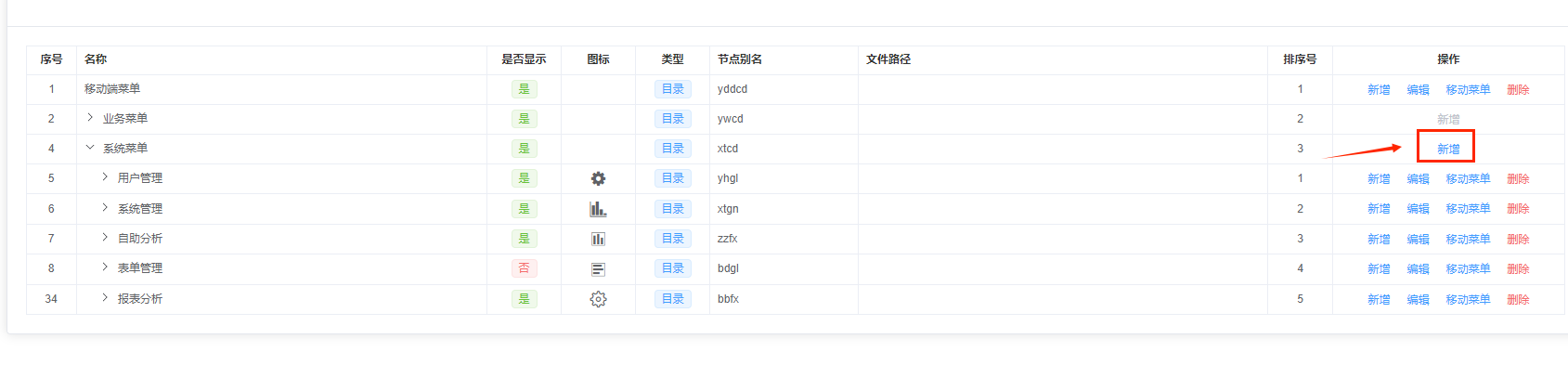Click 编辑 in the 移动端菜单 row

tap(1418, 90)
